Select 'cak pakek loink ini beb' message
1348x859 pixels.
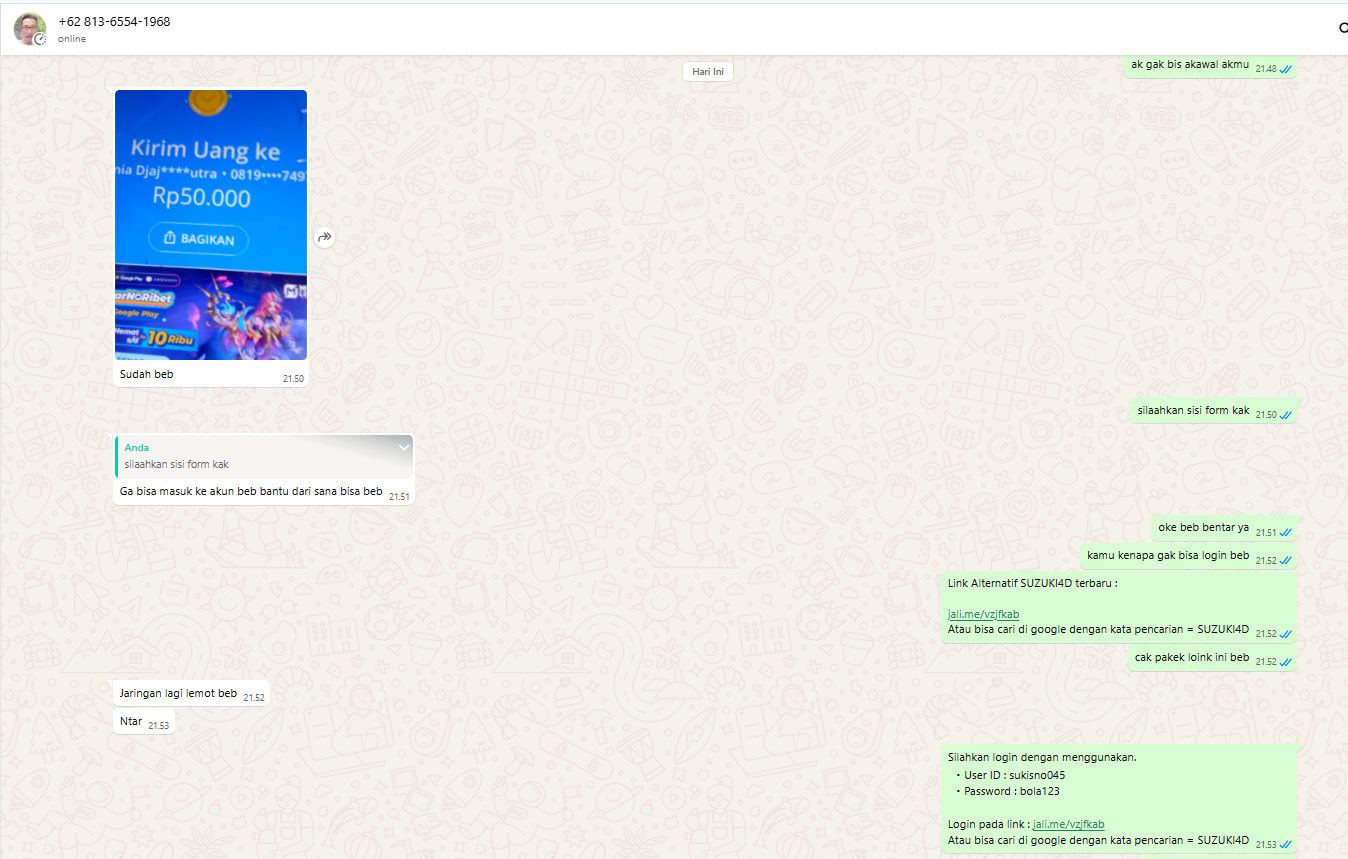1192,657
